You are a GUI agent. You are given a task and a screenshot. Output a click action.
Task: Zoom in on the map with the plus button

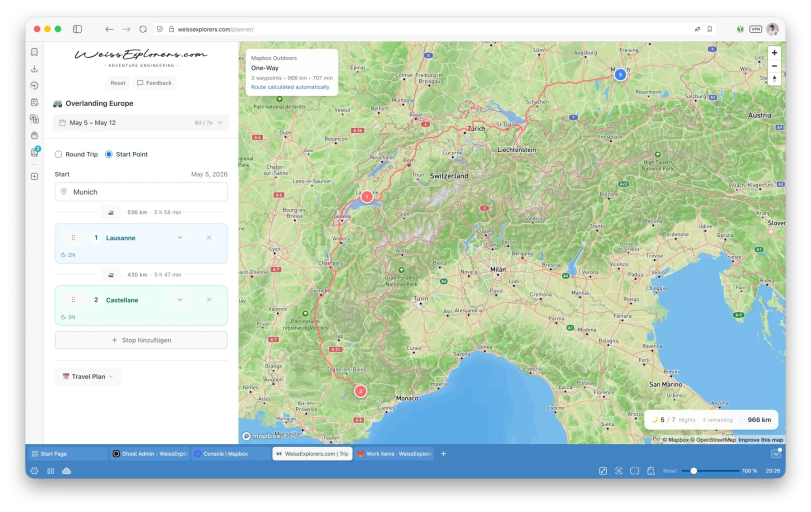(774, 53)
